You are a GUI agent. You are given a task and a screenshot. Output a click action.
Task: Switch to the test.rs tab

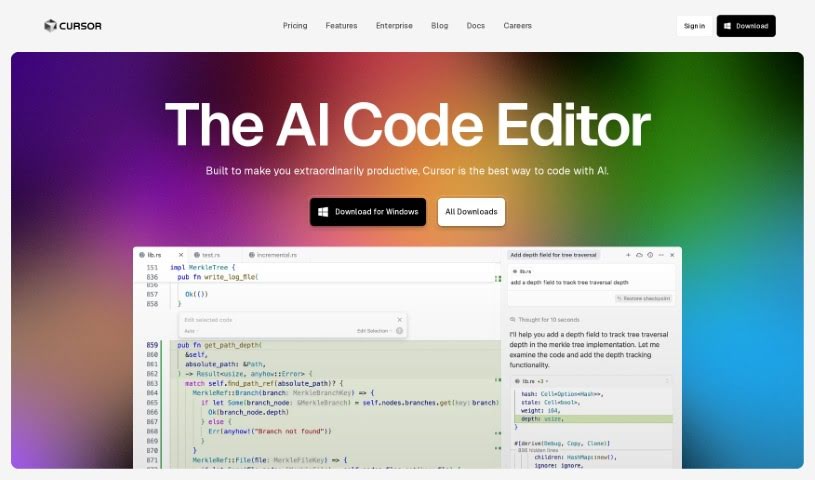(211, 256)
